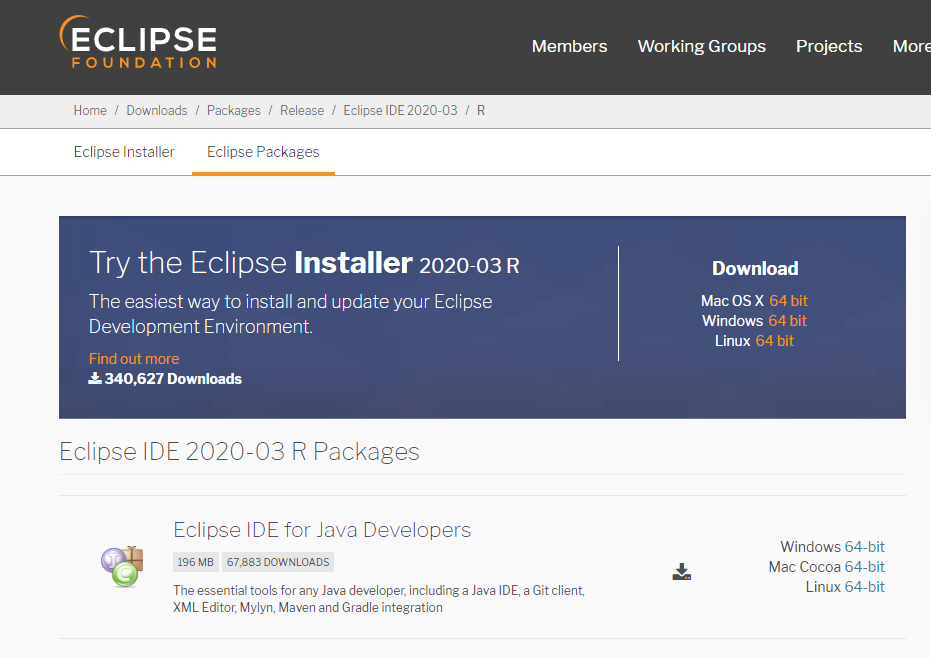Click the Eclipse IDE 2020-03 R Packages heading
The image size is (931, 658).
click(x=239, y=452)
